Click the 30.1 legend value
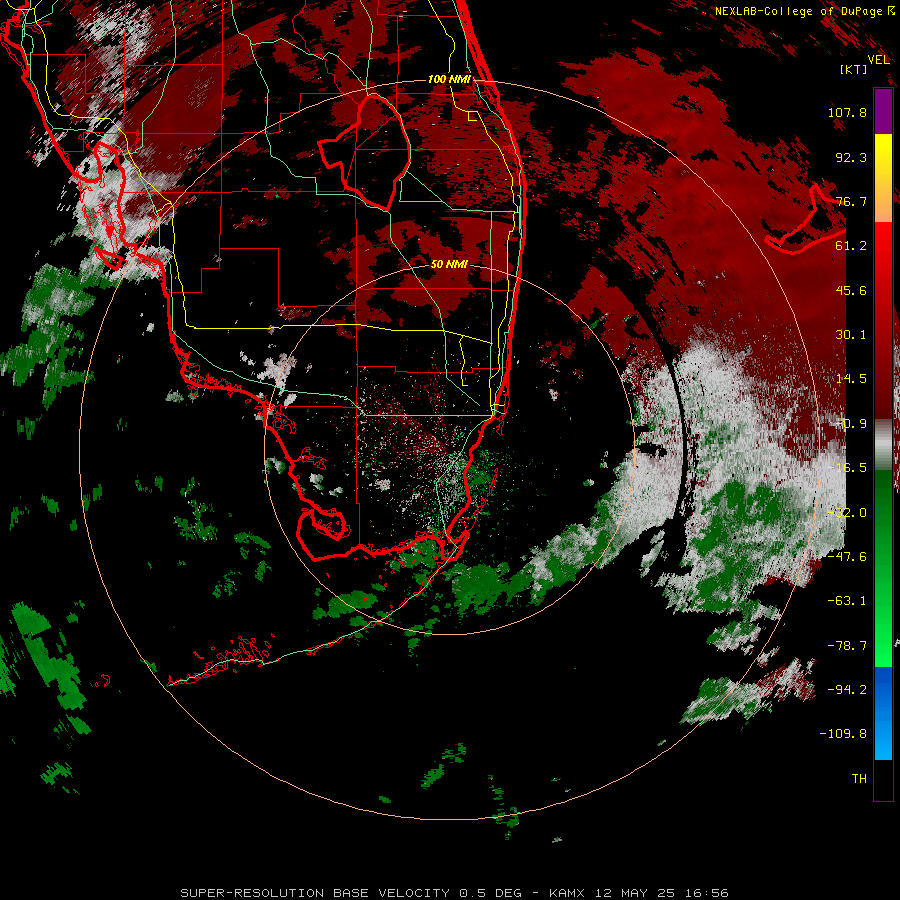The width and height of the screenshot is (900, 900). tap(851, 335)
